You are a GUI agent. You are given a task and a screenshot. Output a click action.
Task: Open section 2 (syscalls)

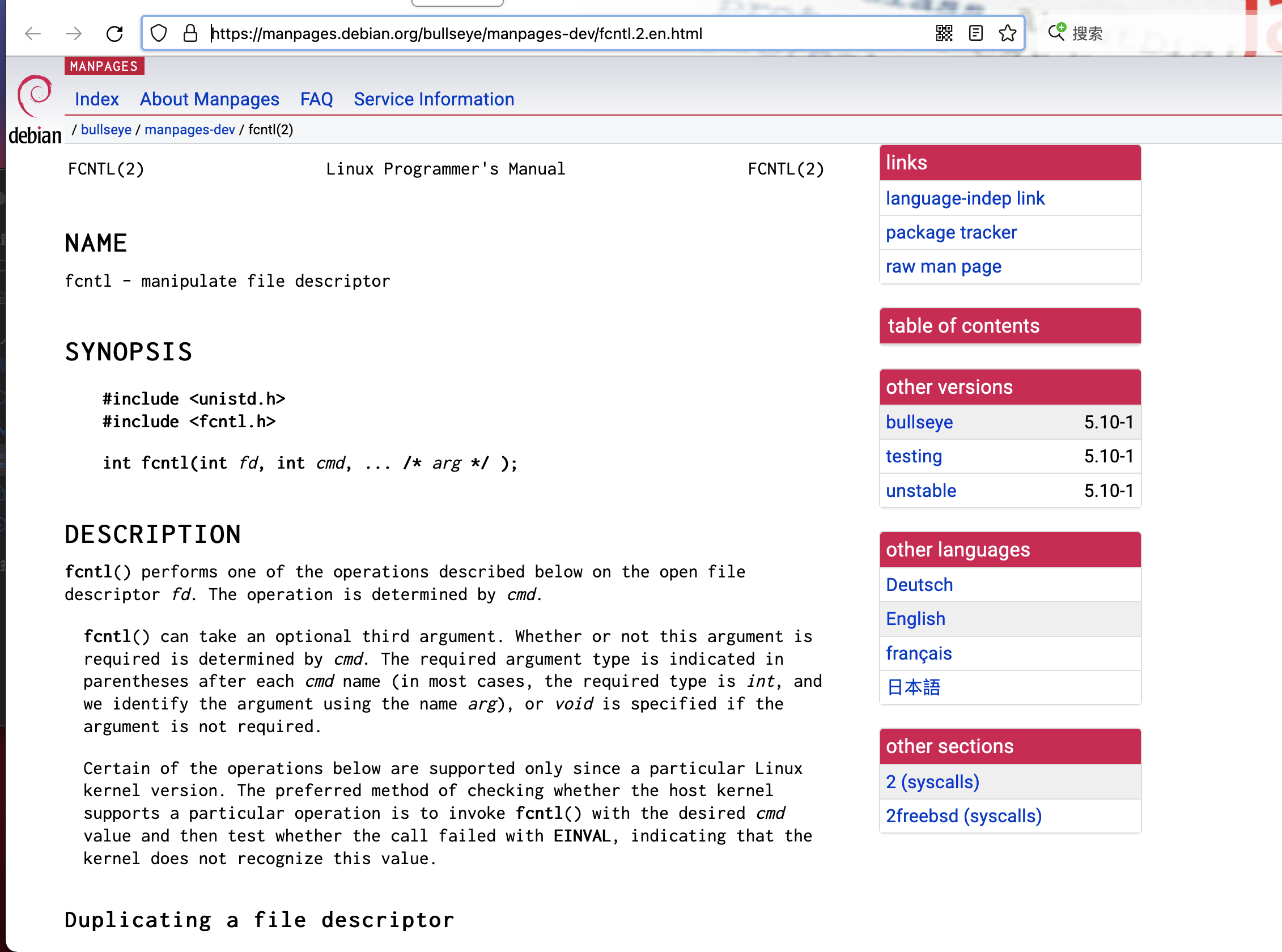pos(933,782)
